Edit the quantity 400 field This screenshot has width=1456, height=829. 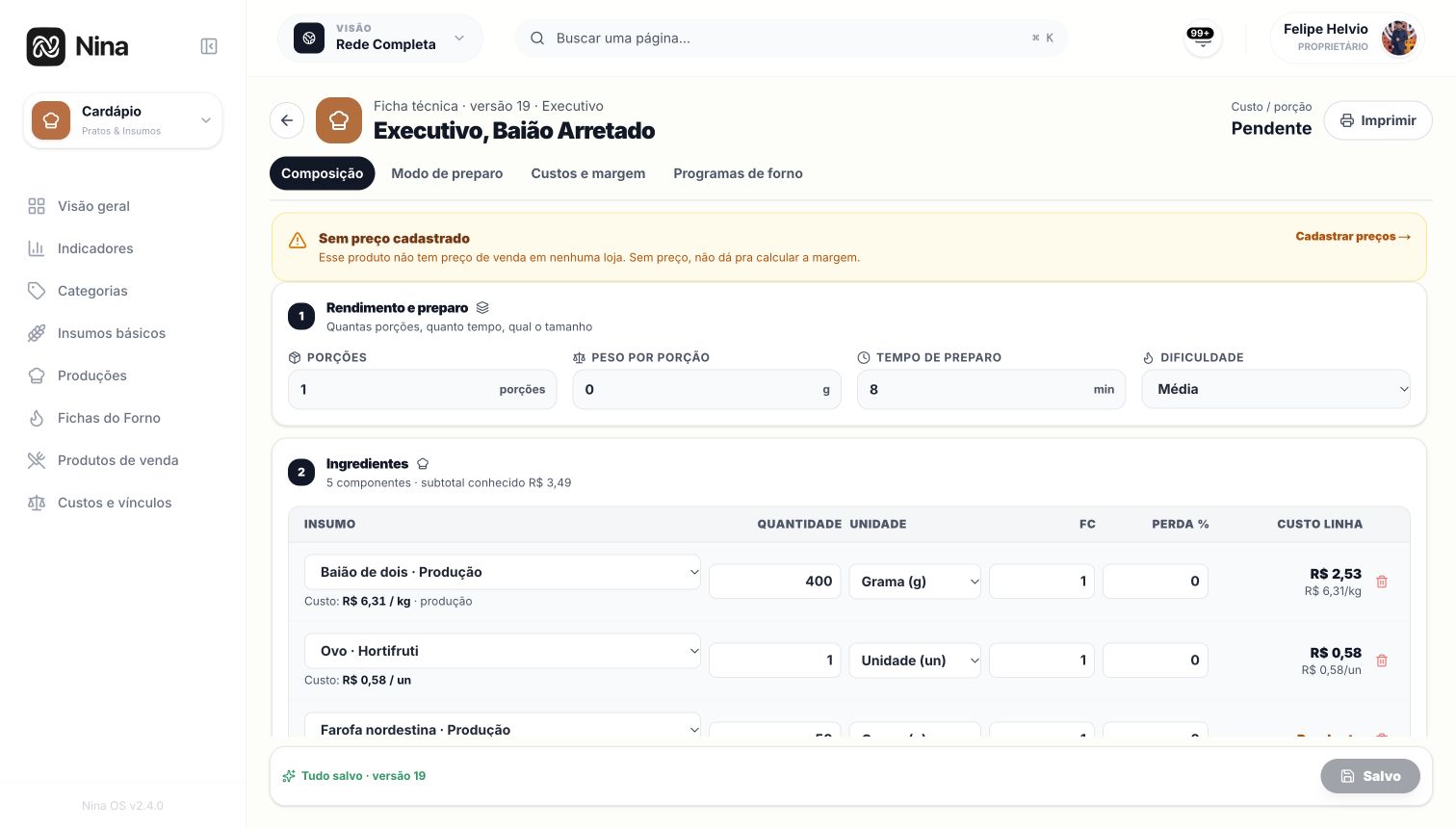[775, 582]
